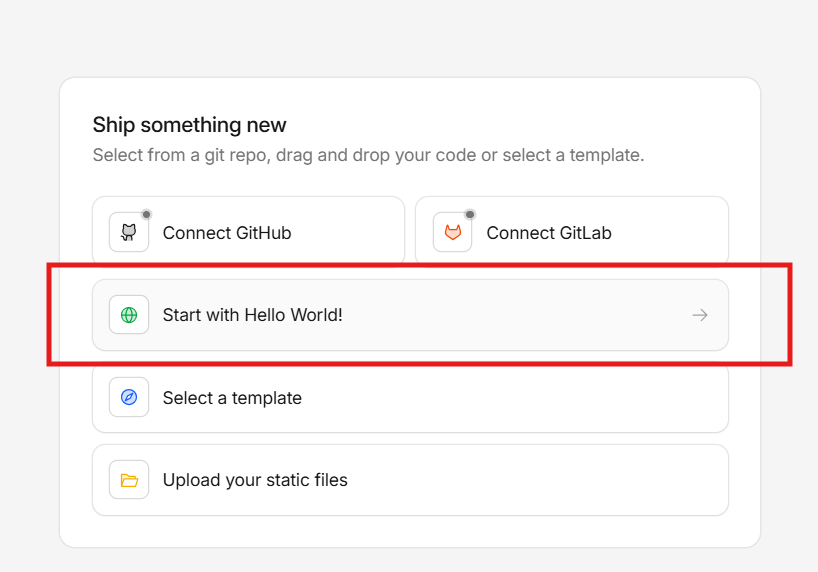Choose Start with Hello World! option
This screenshot has width=818, height=572.
click(x=410, y=315)
